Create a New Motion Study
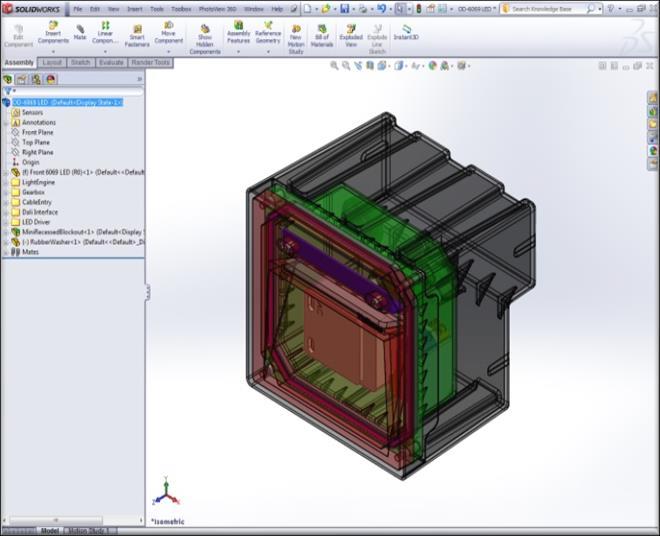The height and width of the screenshot is (536, 660). click(296, 39)
